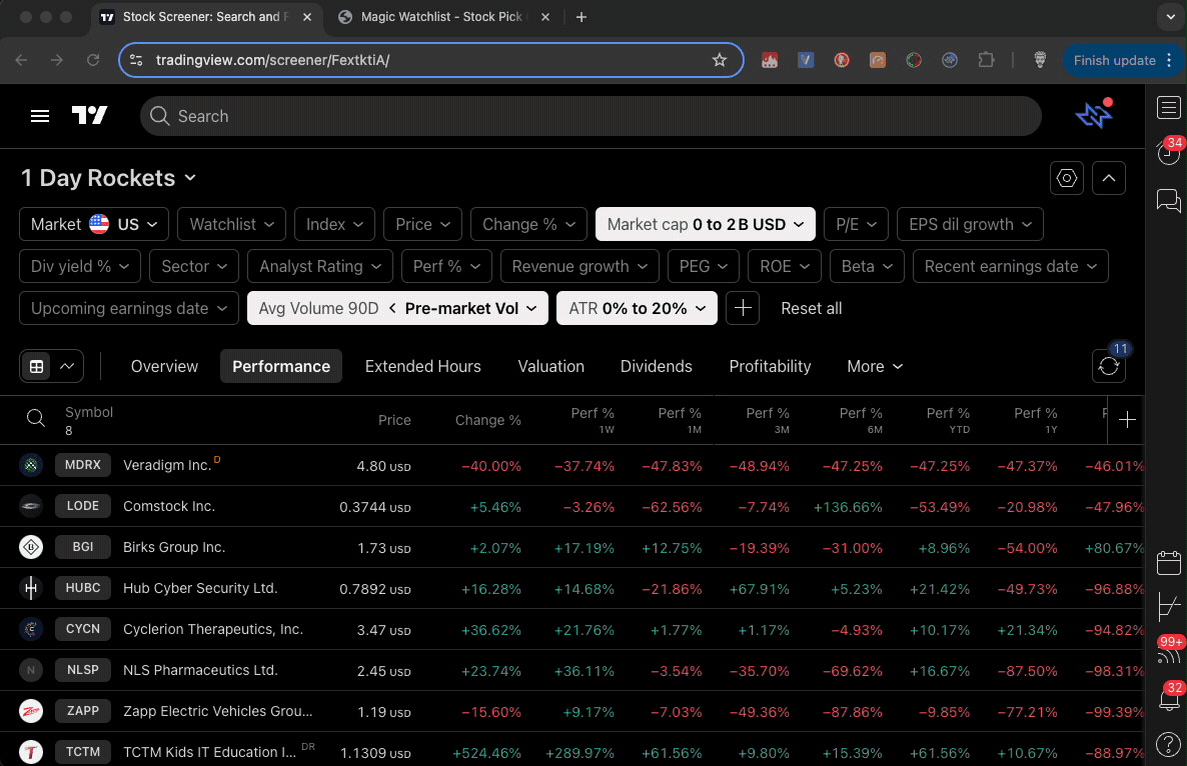
Task: Open the 1 Day Rockets screener selector
Action: tap(108, 178)
